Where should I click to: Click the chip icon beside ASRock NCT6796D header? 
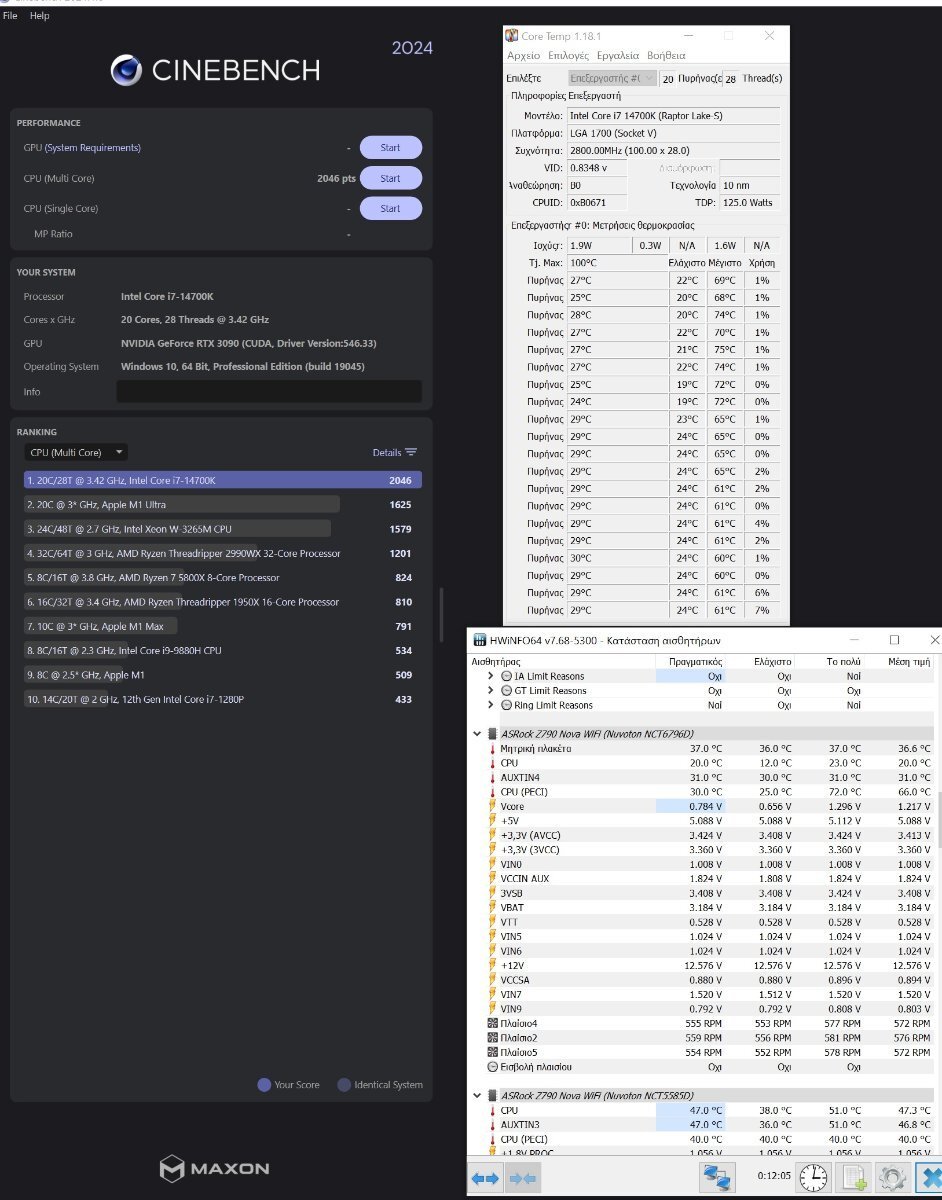coord(492,733)
